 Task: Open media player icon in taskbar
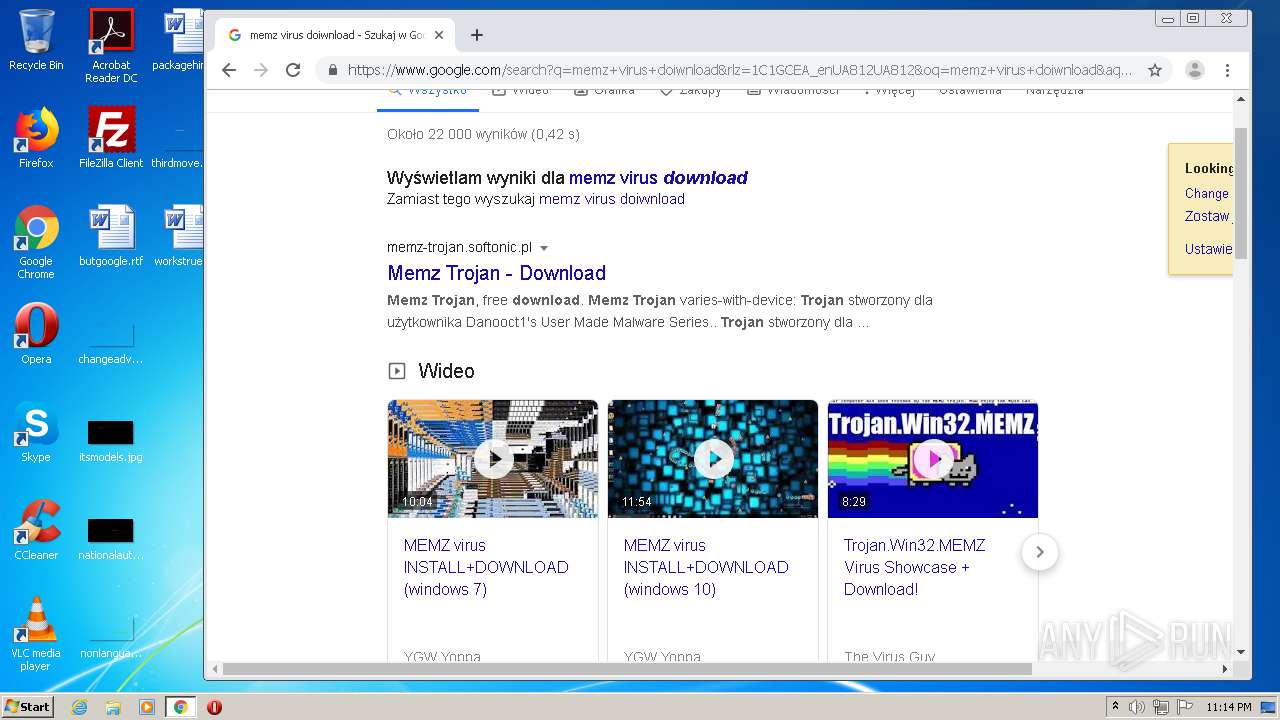click(147, 707)
